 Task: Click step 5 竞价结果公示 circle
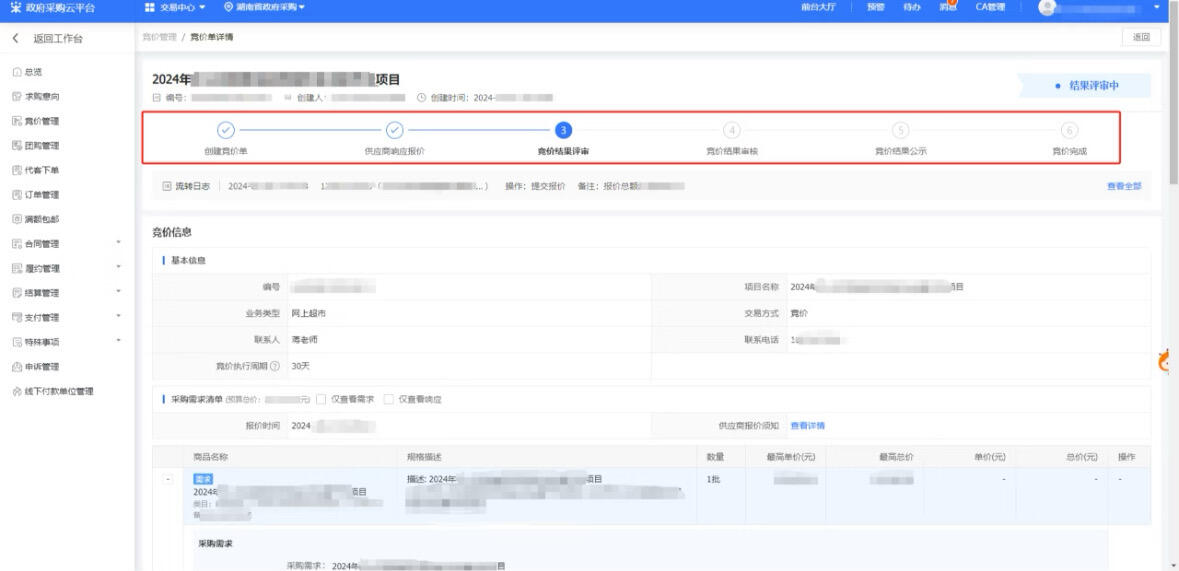click(x=901, y=130)
